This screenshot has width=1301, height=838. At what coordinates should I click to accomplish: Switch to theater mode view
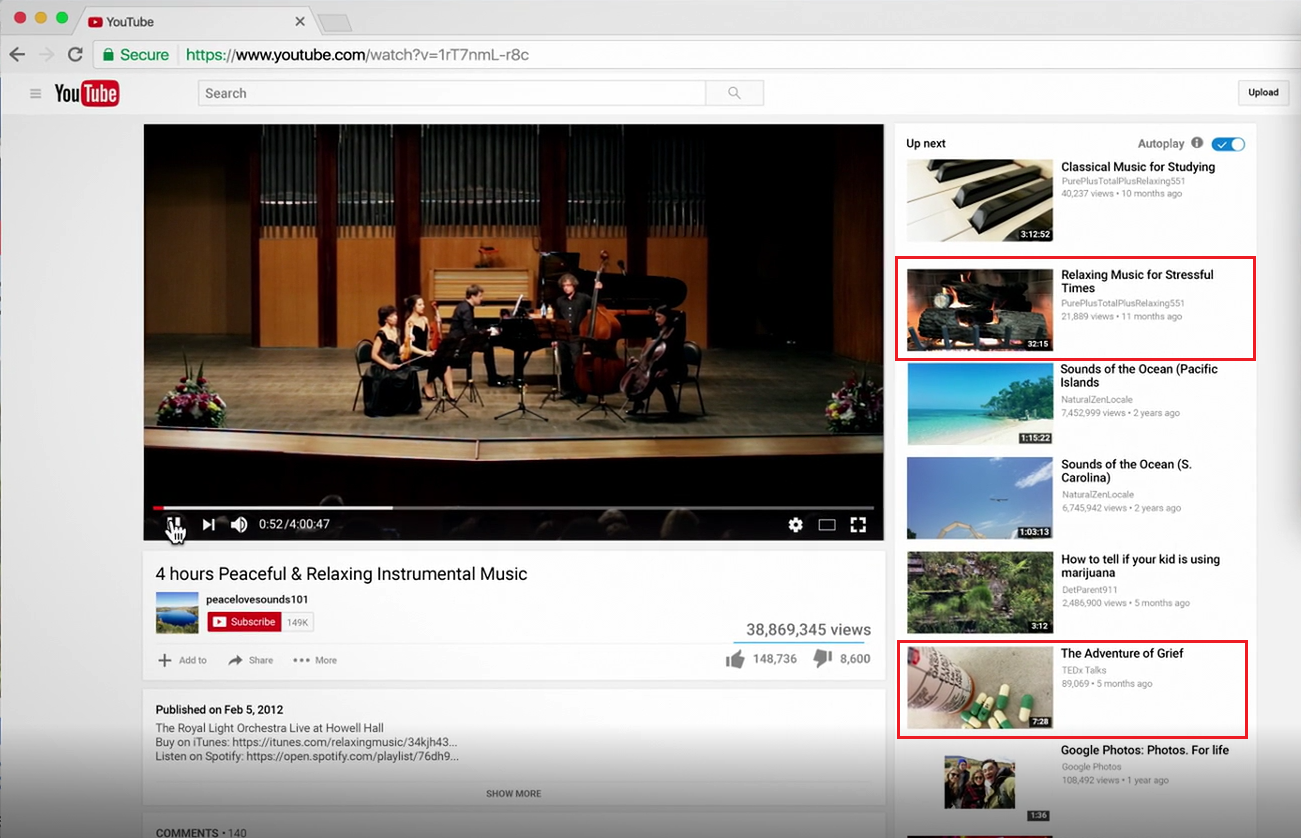point(827,525)
